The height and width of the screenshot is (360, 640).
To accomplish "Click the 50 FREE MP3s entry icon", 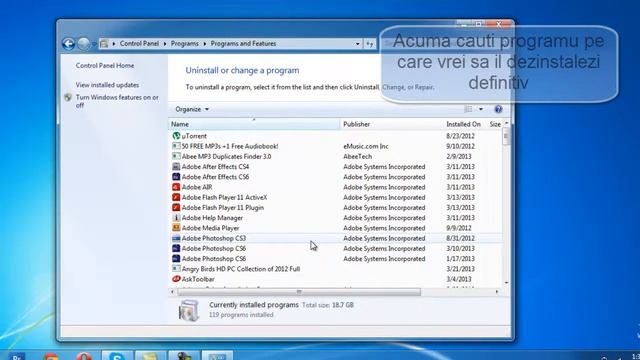I will (x=176, y=146).
